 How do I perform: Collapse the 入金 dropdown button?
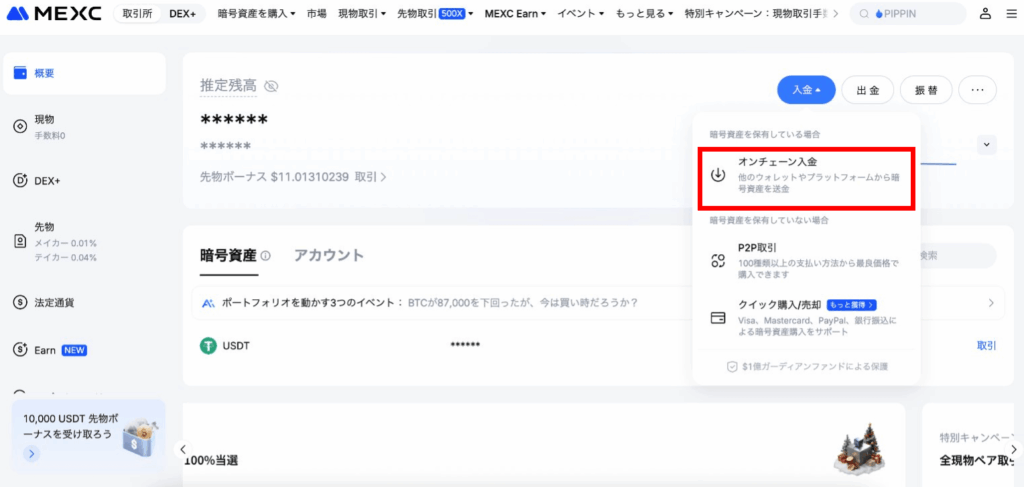pos(806,90)
